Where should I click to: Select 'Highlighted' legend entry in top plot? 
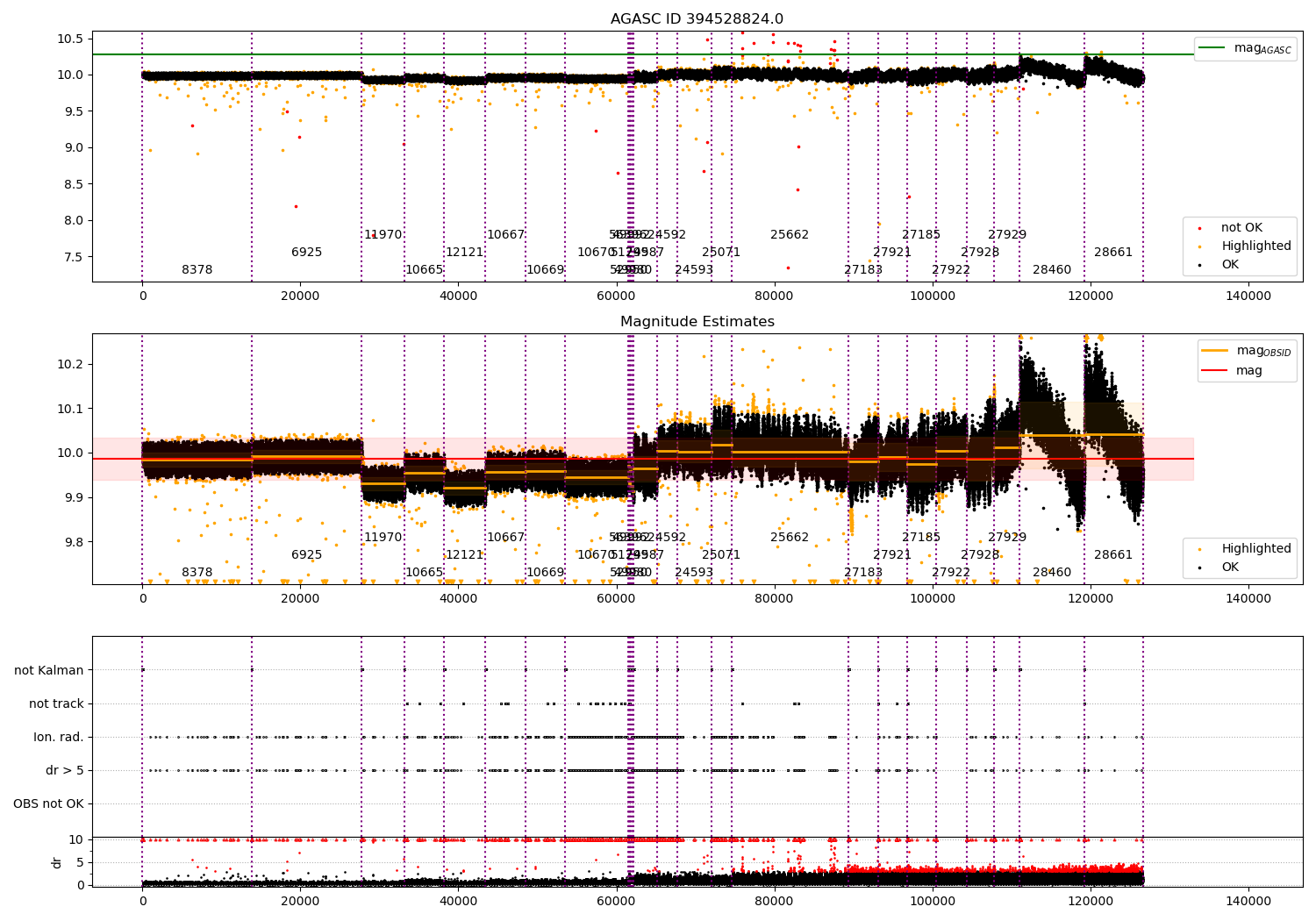[1256, 246]
